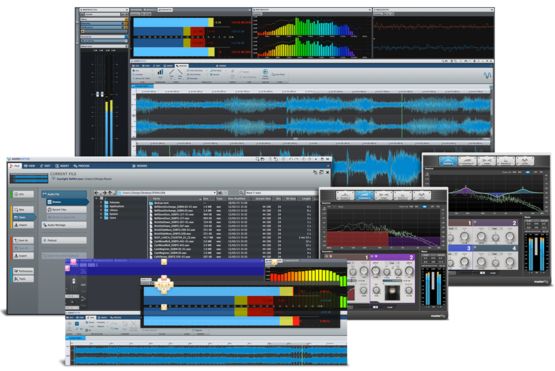Click the fade-in slope icon in Process ribbon
Screen dimensions: 555x371
(172, 72)
